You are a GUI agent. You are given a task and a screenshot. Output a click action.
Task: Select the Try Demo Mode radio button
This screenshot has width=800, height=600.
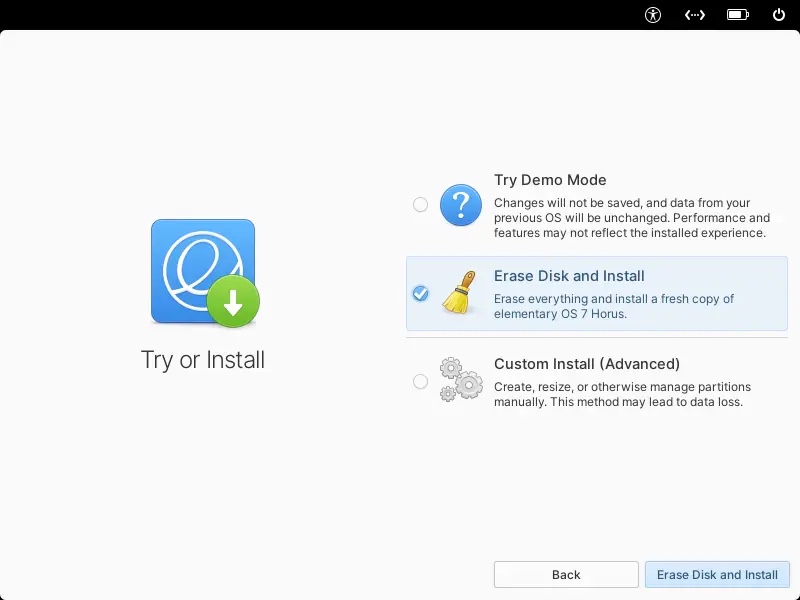(x=420, y=205)
